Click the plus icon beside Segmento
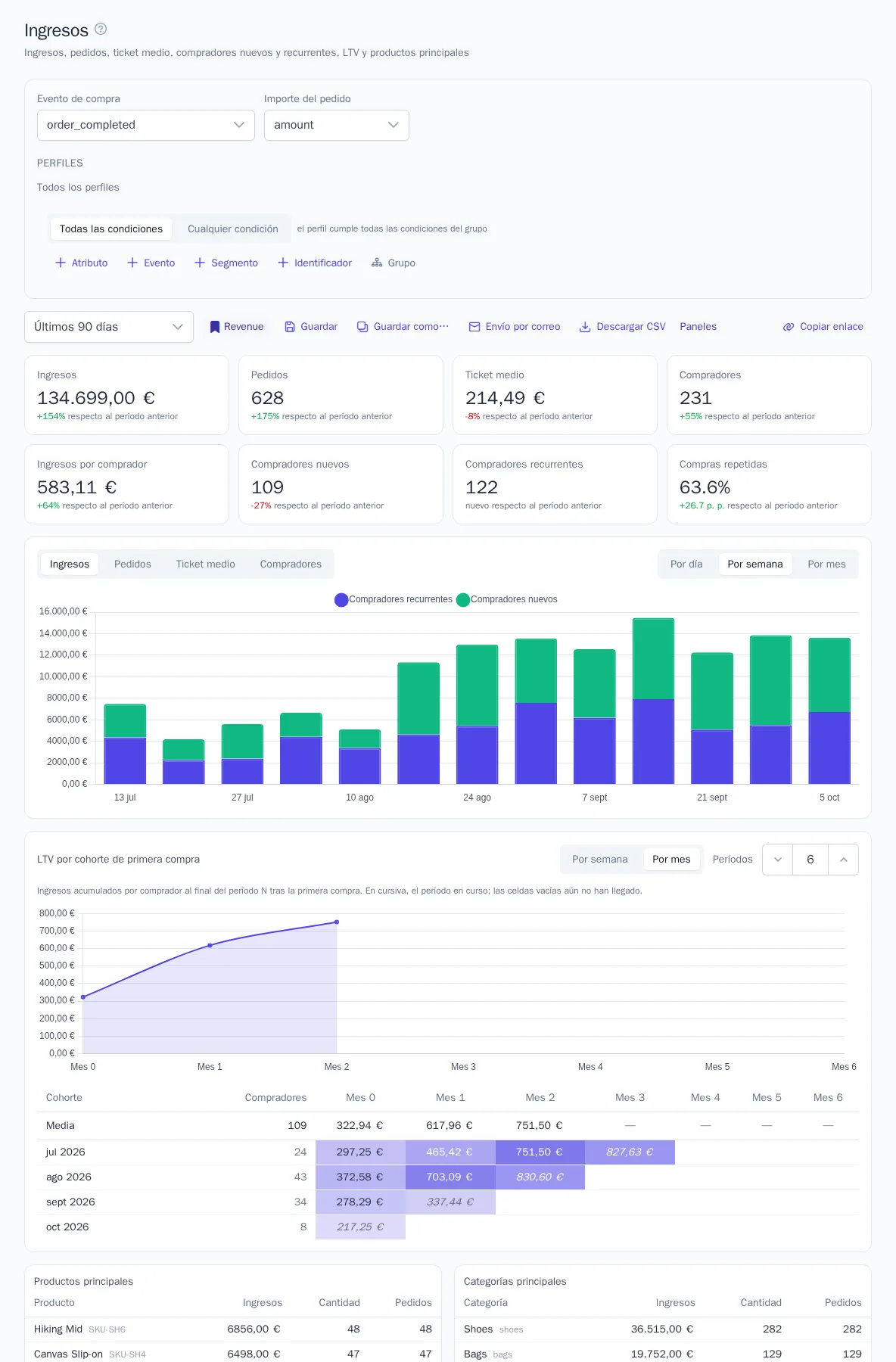The height and width of the screenshot is (1362, 896). coord(200,263)
